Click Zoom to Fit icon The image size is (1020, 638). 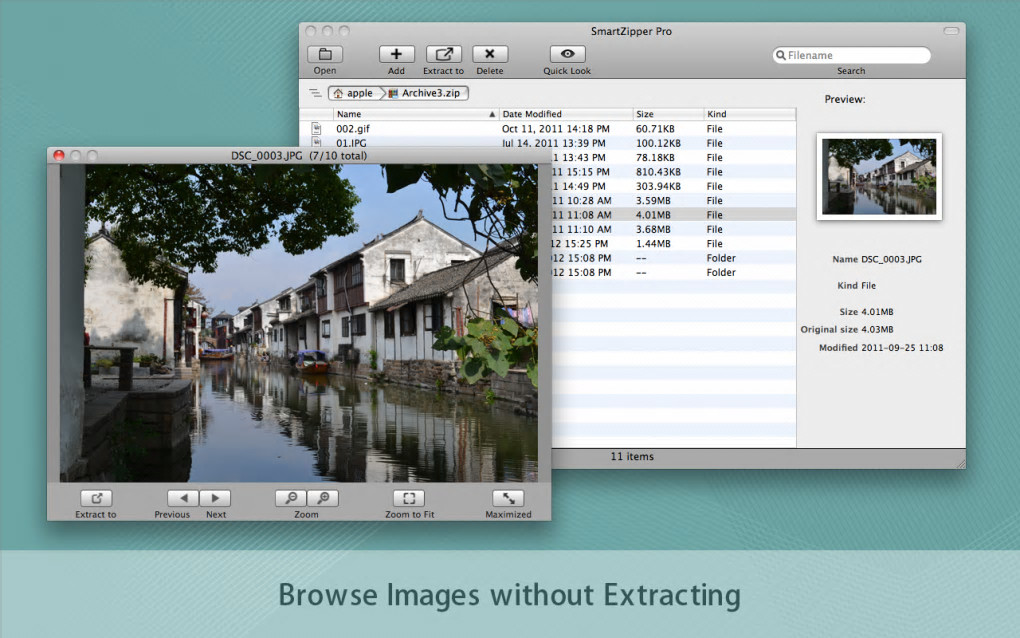409,498
